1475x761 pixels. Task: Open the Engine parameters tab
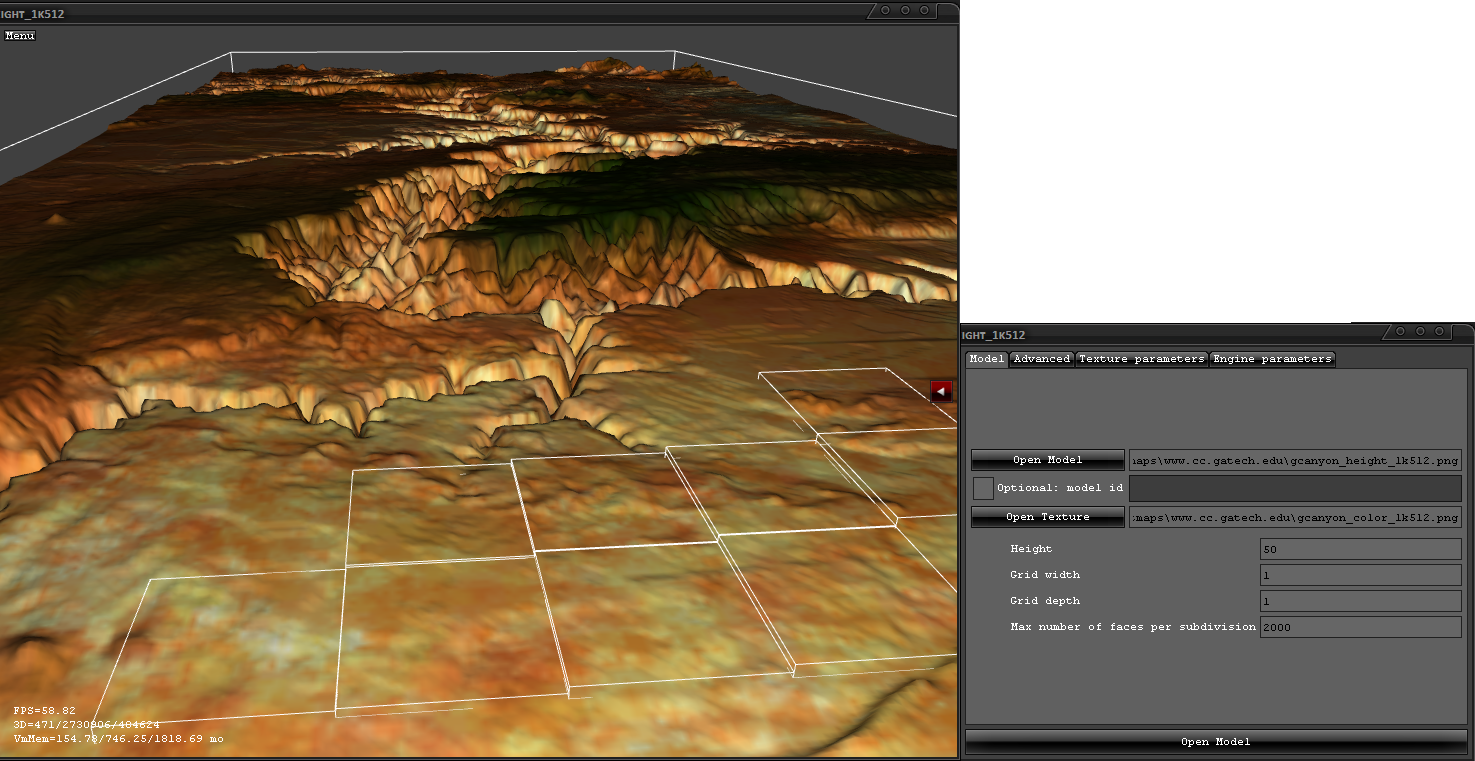click(x=1272, y=359)
